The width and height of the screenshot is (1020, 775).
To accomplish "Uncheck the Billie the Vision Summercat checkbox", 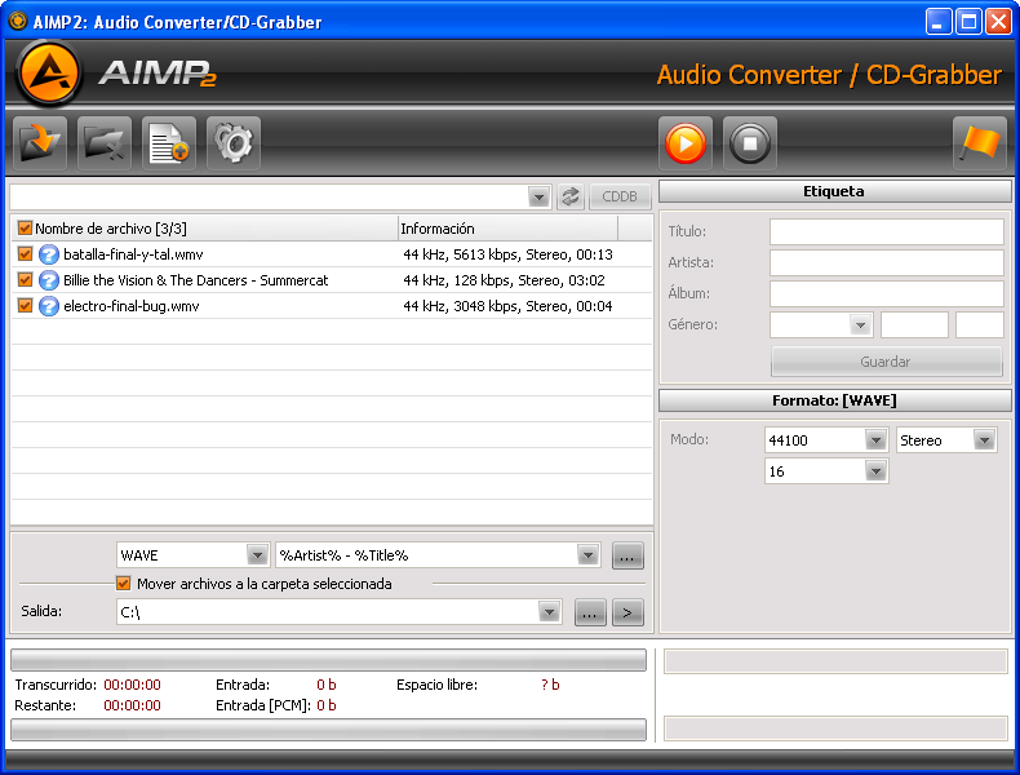I will coord(25,280).
